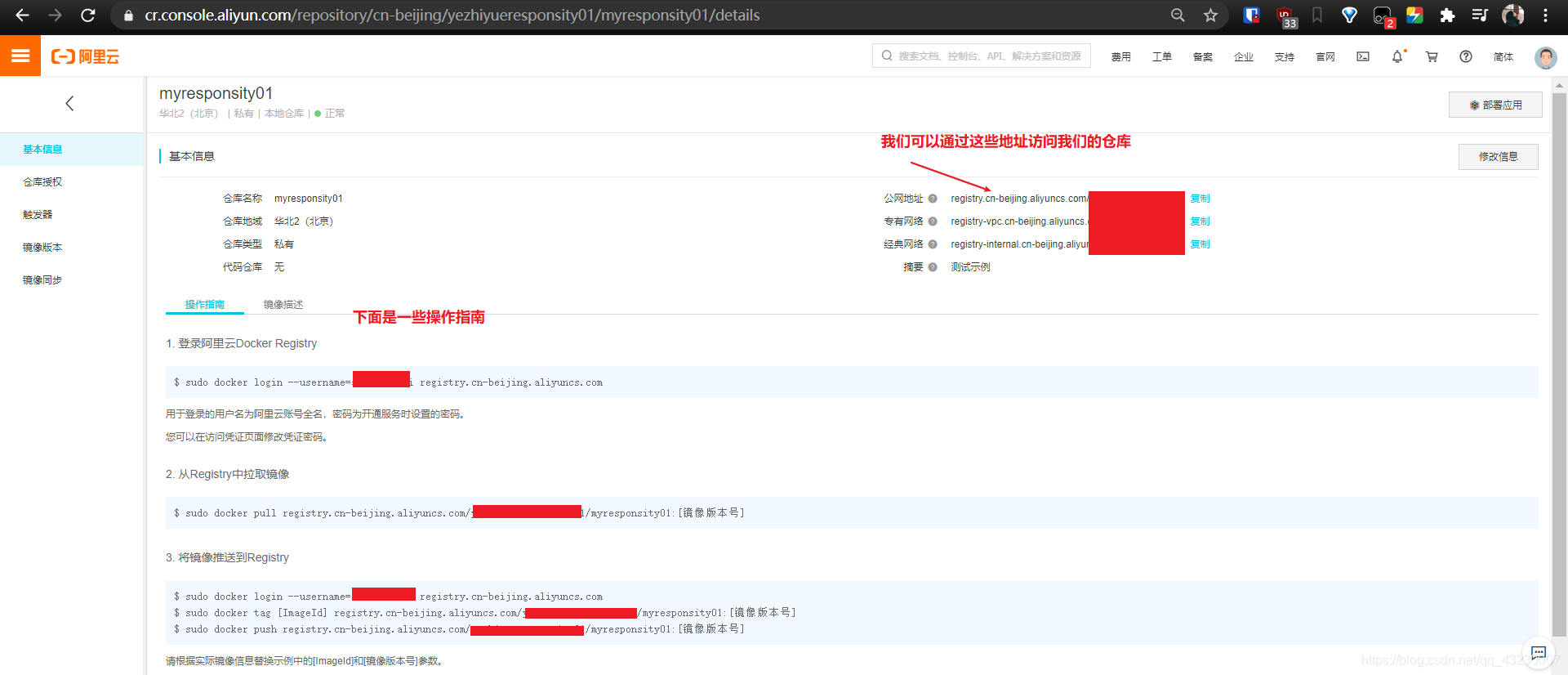Switch language via 简体
Viewport: 1568px width, 675px height.
(x=1503, y=57)
